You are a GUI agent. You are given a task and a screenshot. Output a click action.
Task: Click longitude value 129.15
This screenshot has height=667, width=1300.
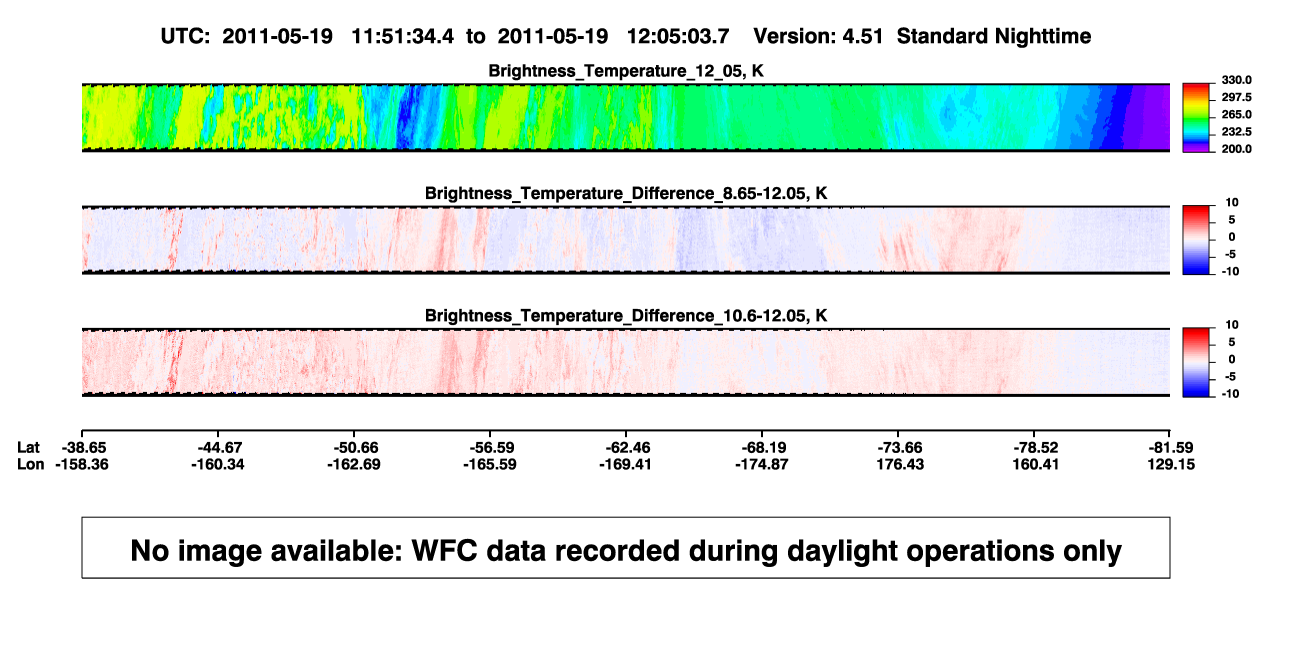[1170, 464]
